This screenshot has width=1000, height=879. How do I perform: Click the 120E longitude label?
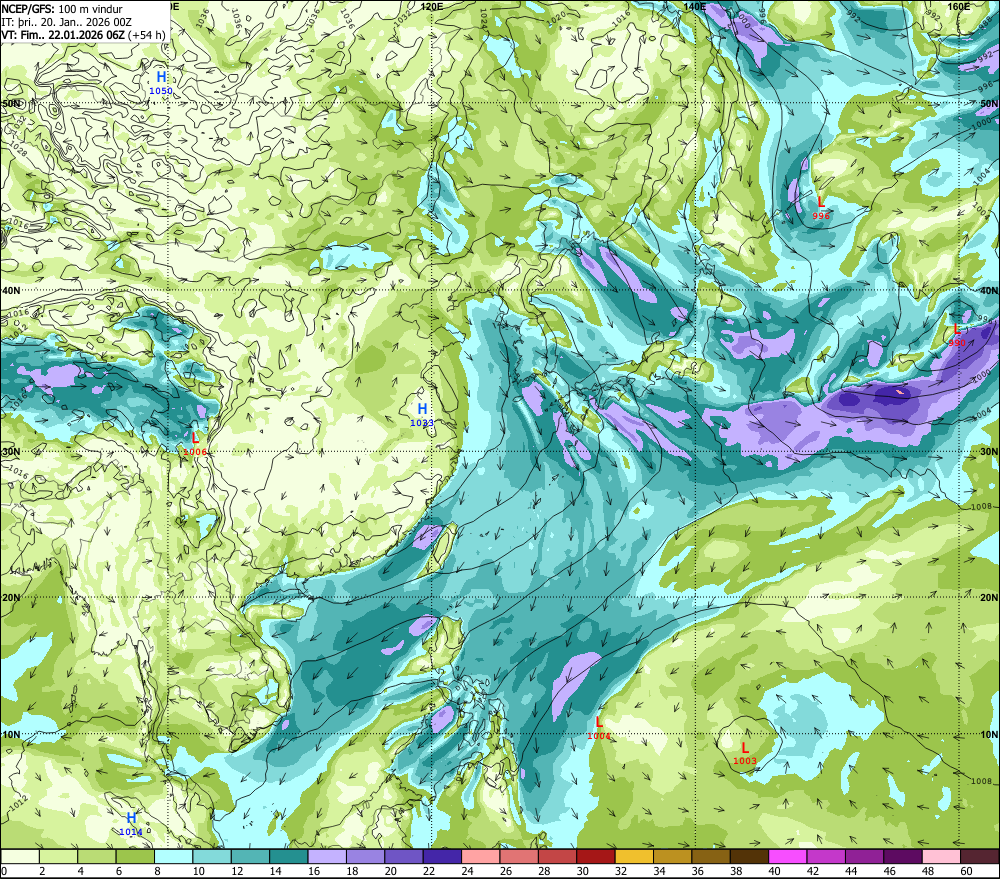432,6
